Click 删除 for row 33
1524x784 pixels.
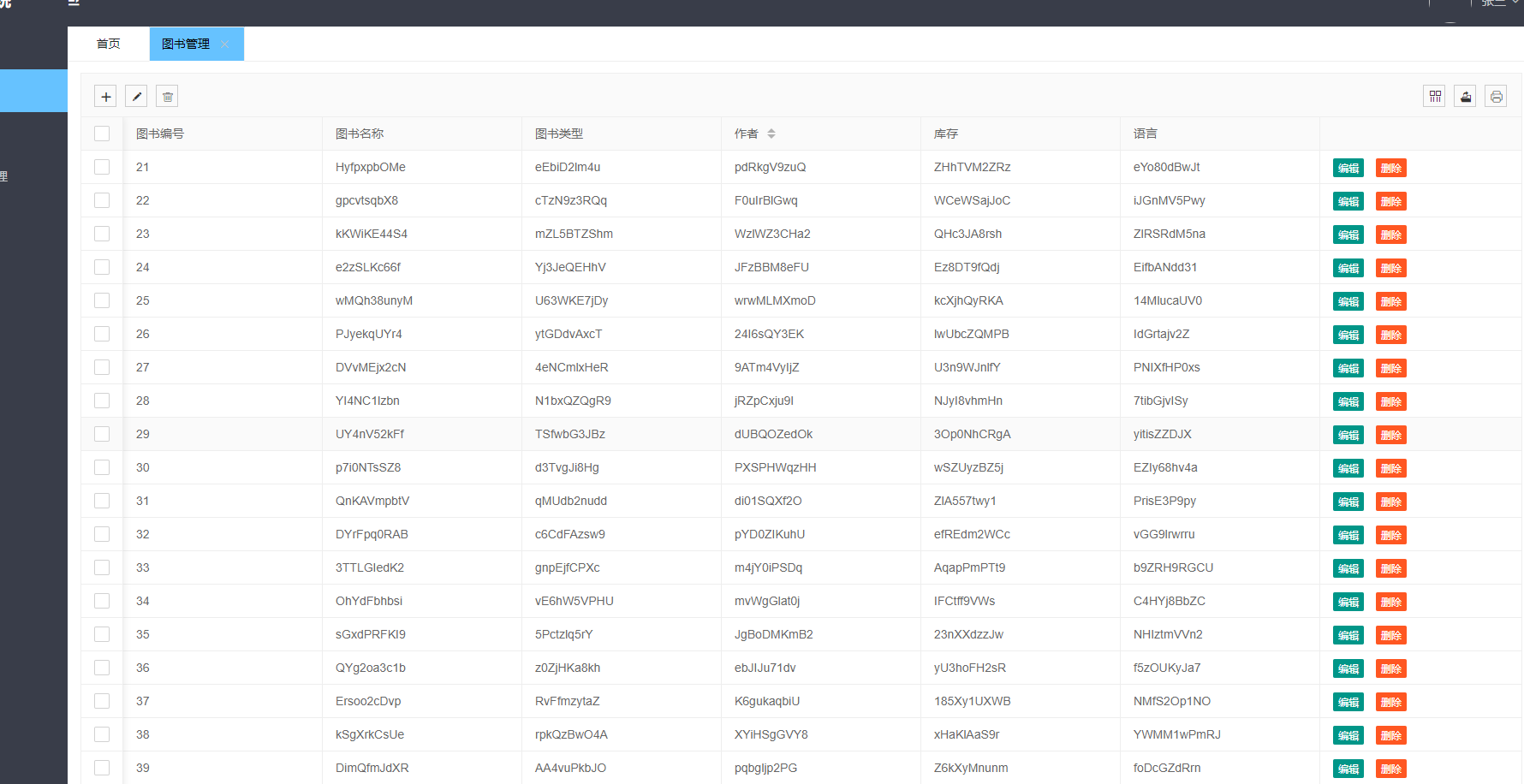1391,568
